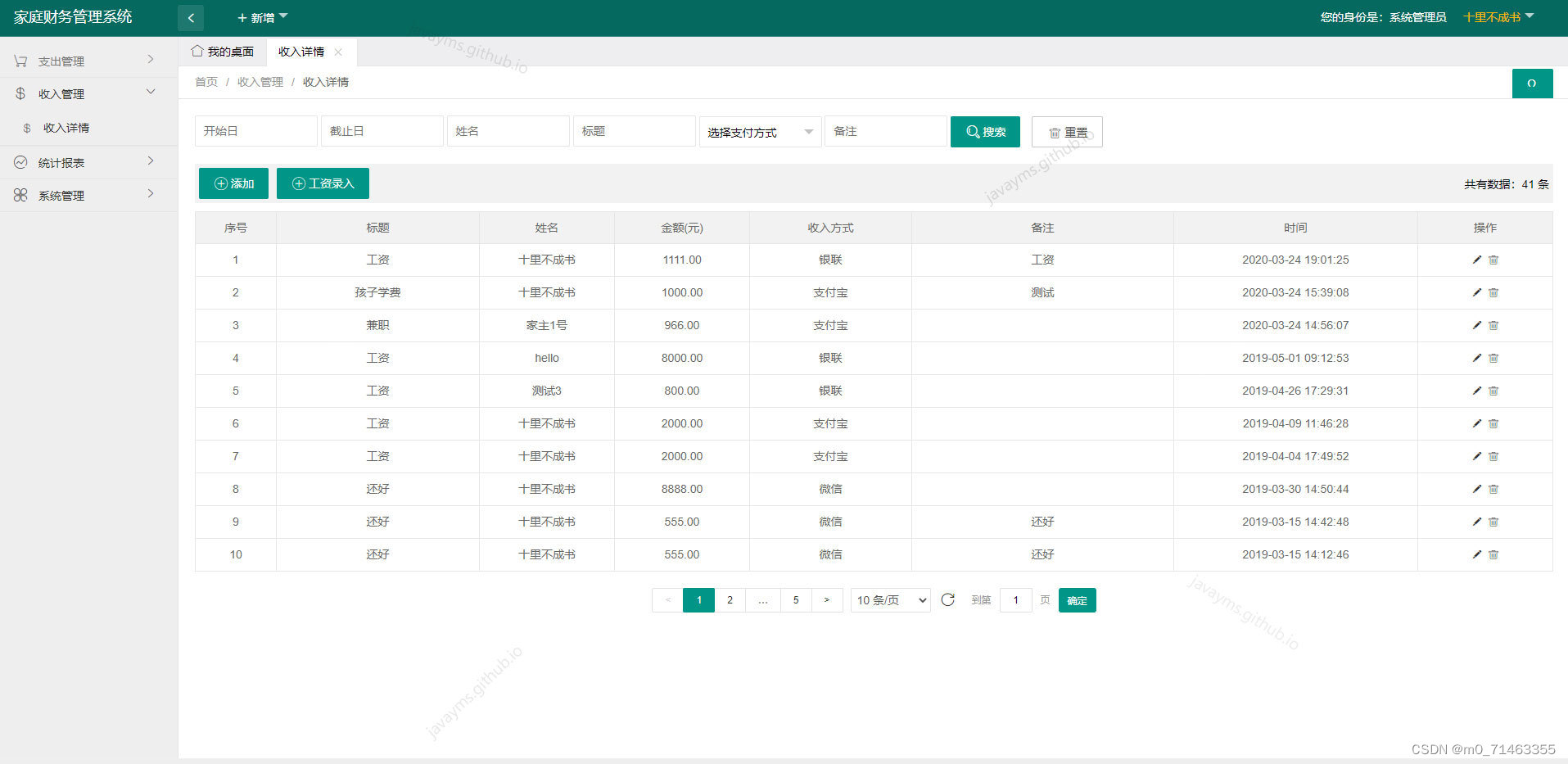The height and width of the screenshot is (764, 1568).
Task: Click the 家主1号 name cell
Action: (x=547, y=325)
